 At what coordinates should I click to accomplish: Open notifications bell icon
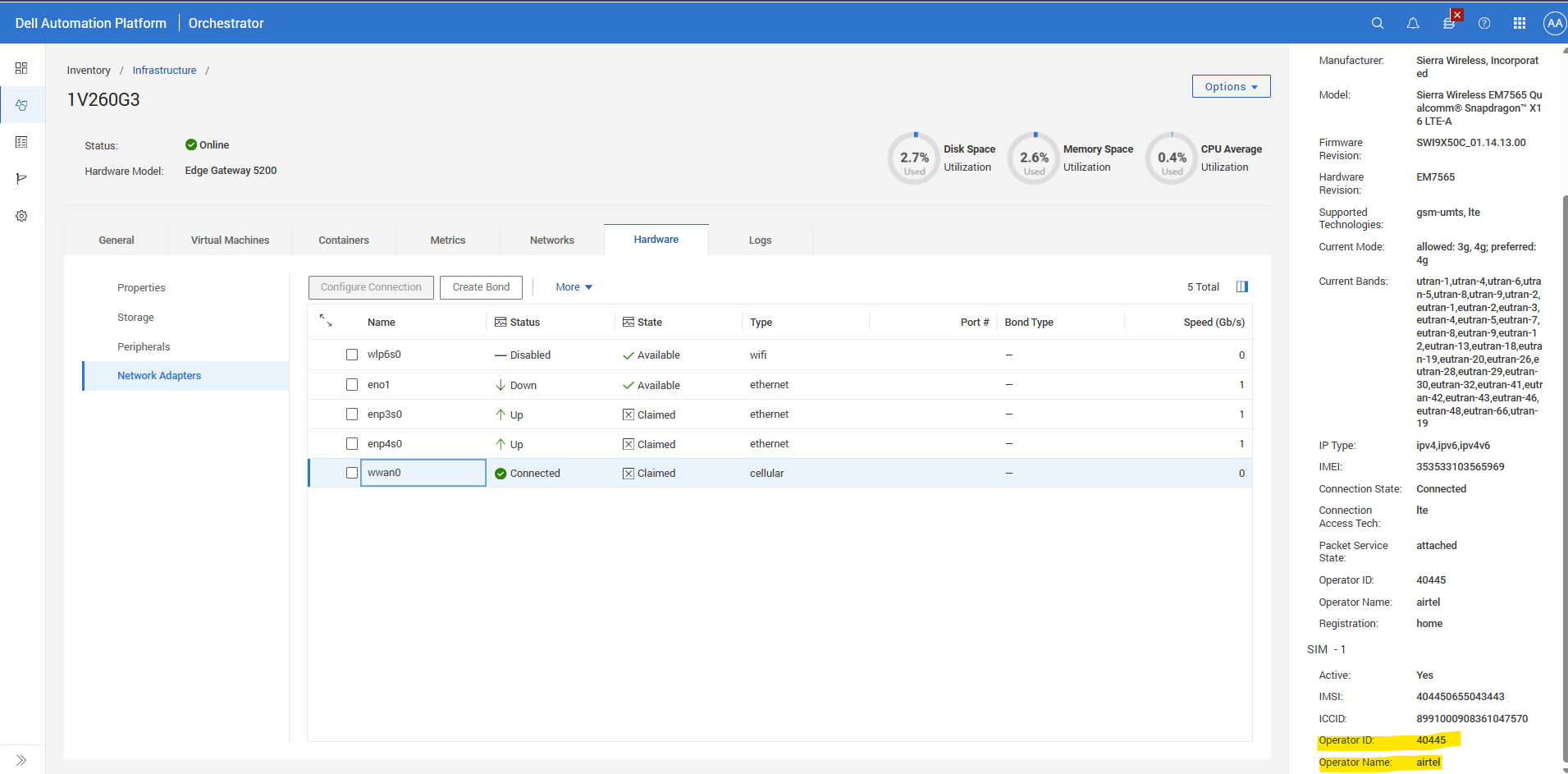[x=1413, y=23]
